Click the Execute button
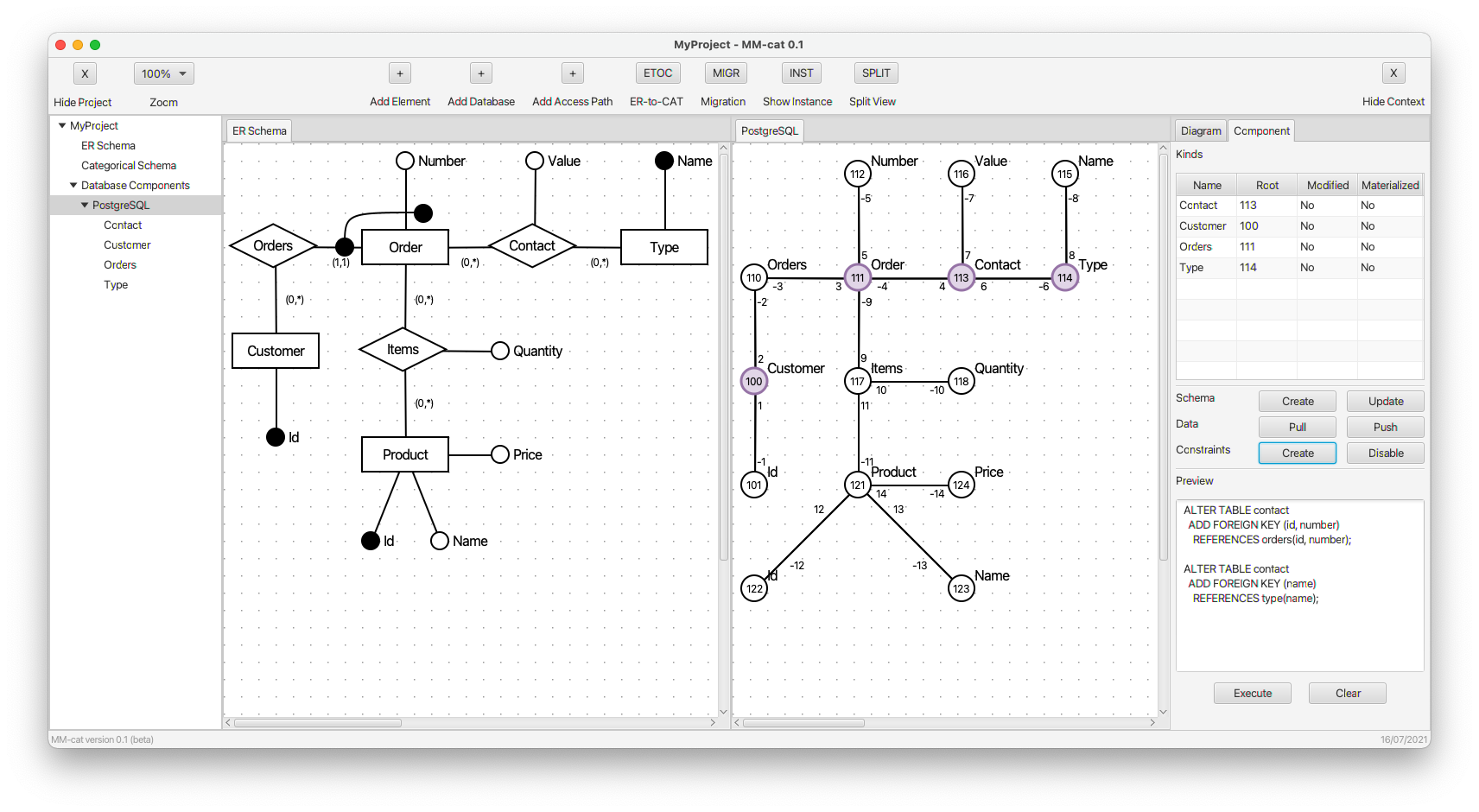The width and height of the screenshot is (1479, 812). point(1253,694)
